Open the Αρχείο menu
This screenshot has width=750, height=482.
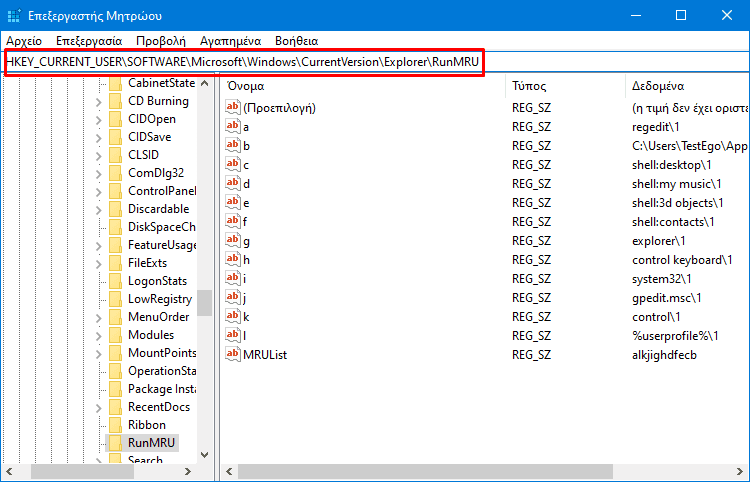[24, 41]
